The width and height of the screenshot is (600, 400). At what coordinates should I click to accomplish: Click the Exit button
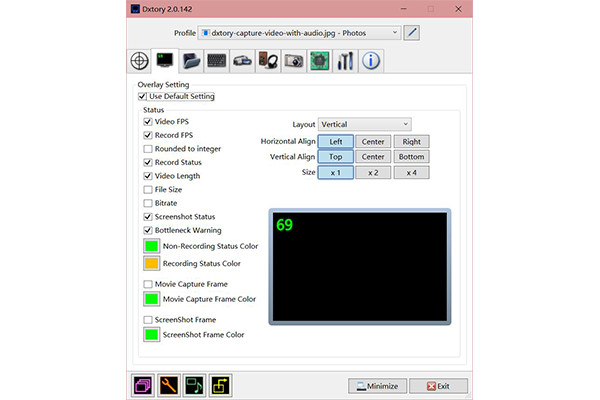[439, 386]
